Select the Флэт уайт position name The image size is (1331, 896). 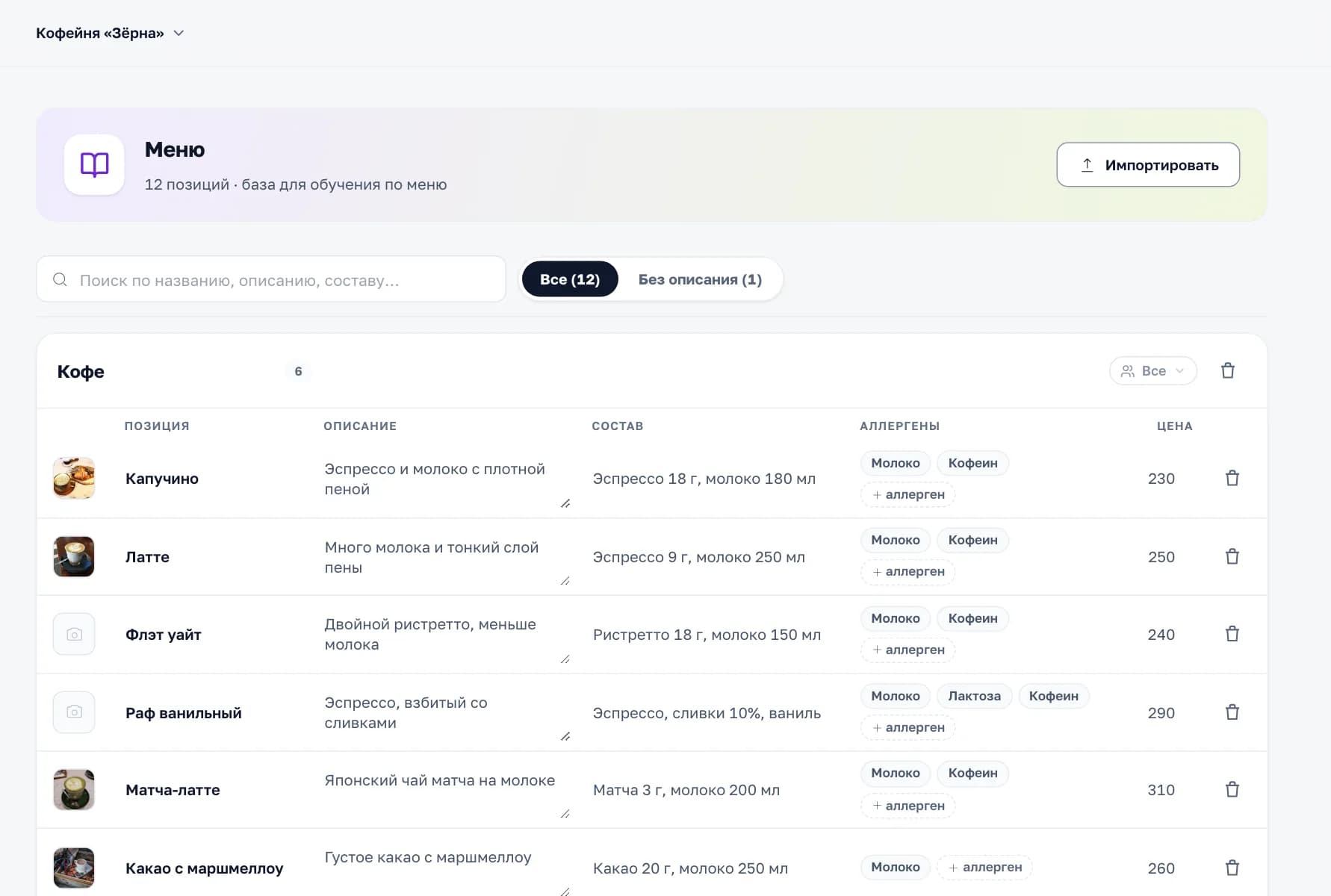[x=164, y=635]
